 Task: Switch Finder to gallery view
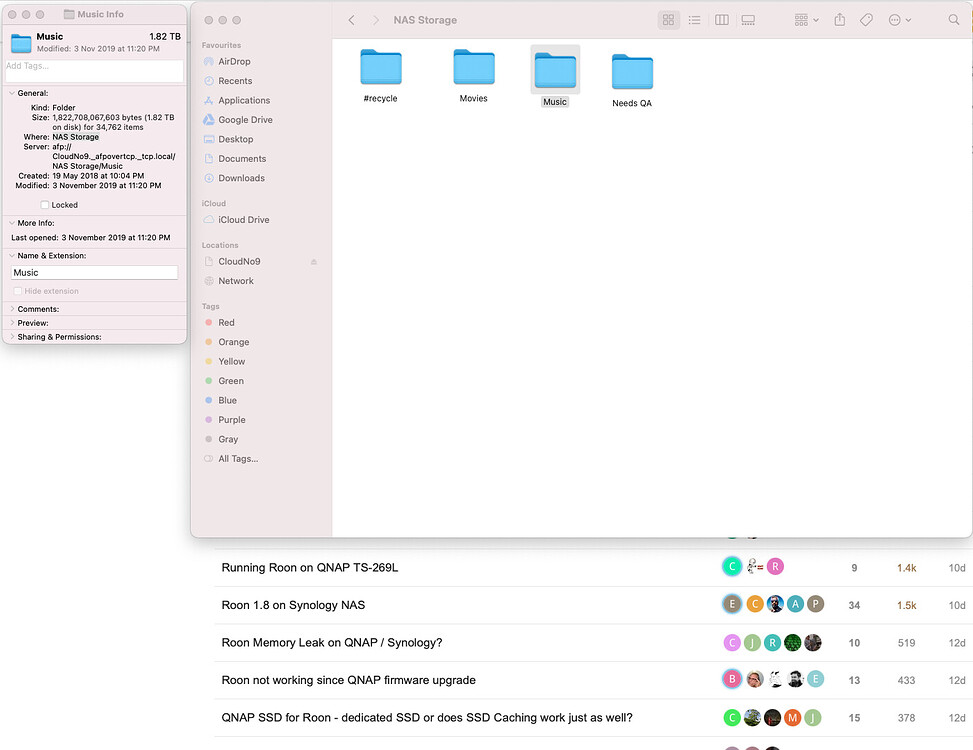click(748, 20)
